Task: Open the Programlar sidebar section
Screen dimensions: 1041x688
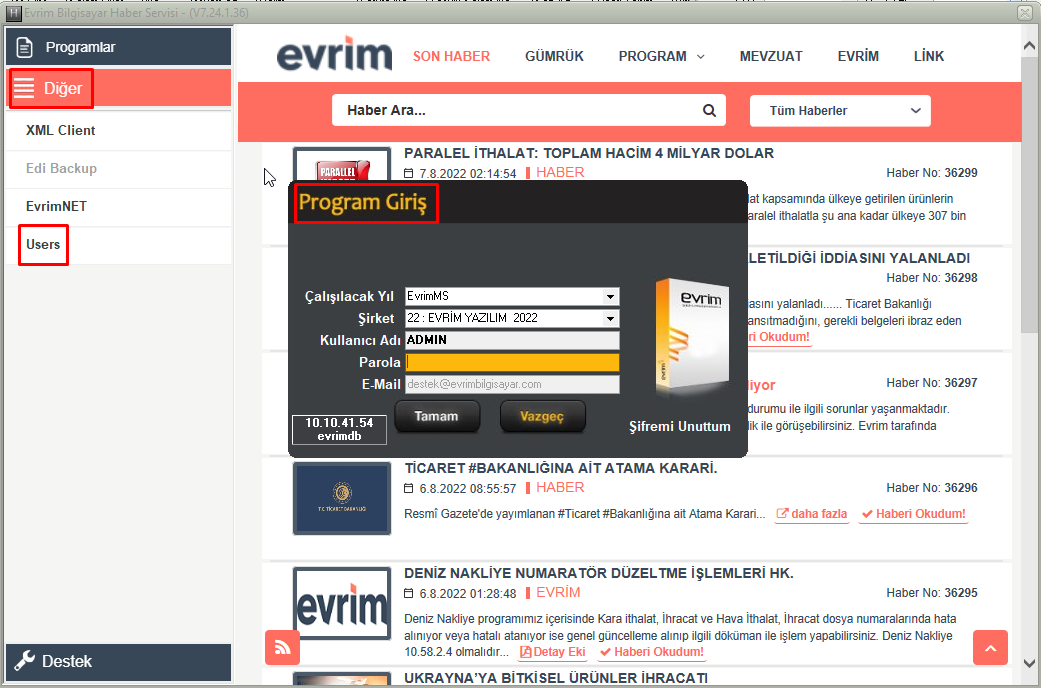Action: tap(118, 46)
